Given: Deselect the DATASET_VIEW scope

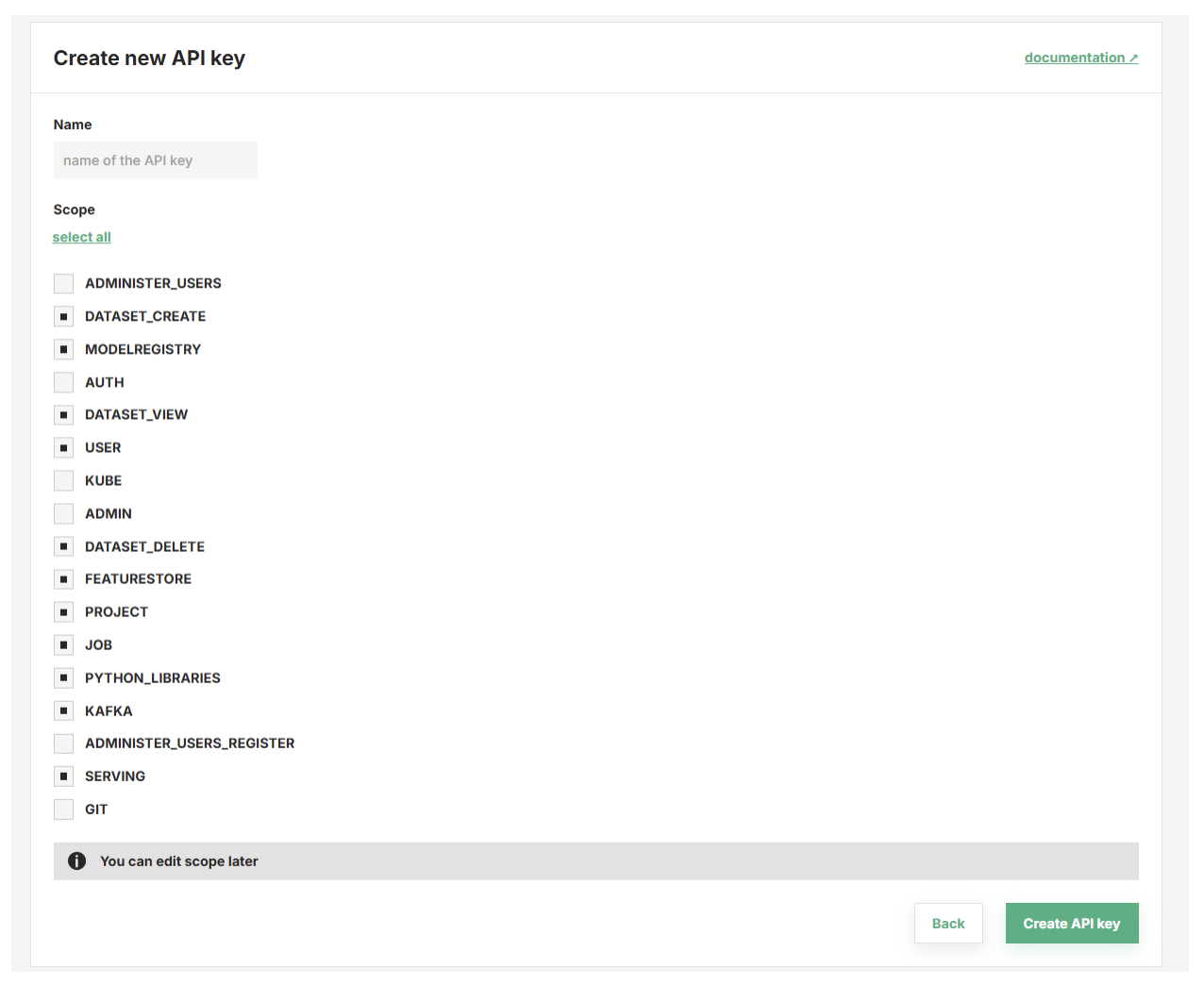Looking at the screenshot, I should pos(64,415).
